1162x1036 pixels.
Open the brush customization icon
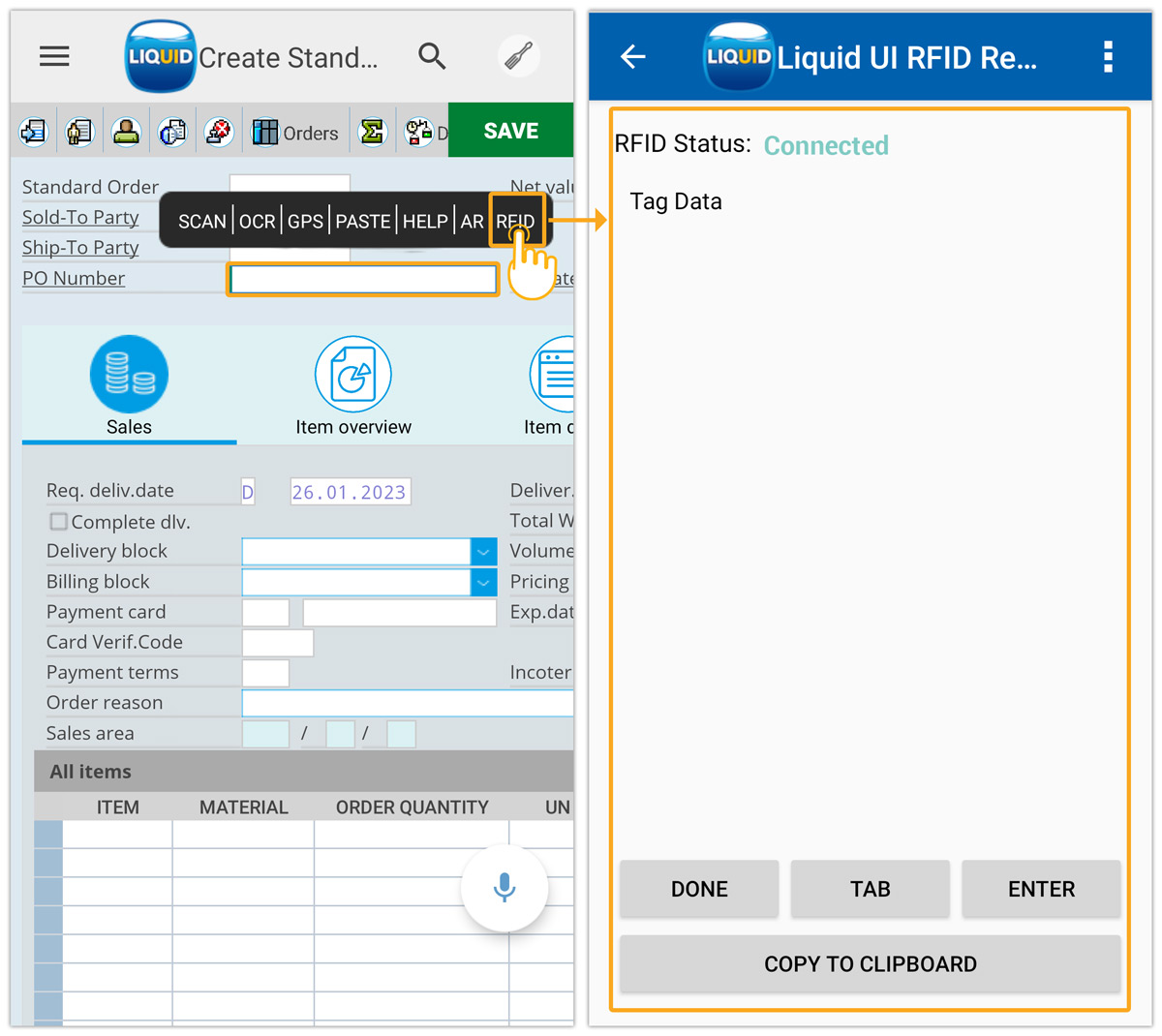518,56
